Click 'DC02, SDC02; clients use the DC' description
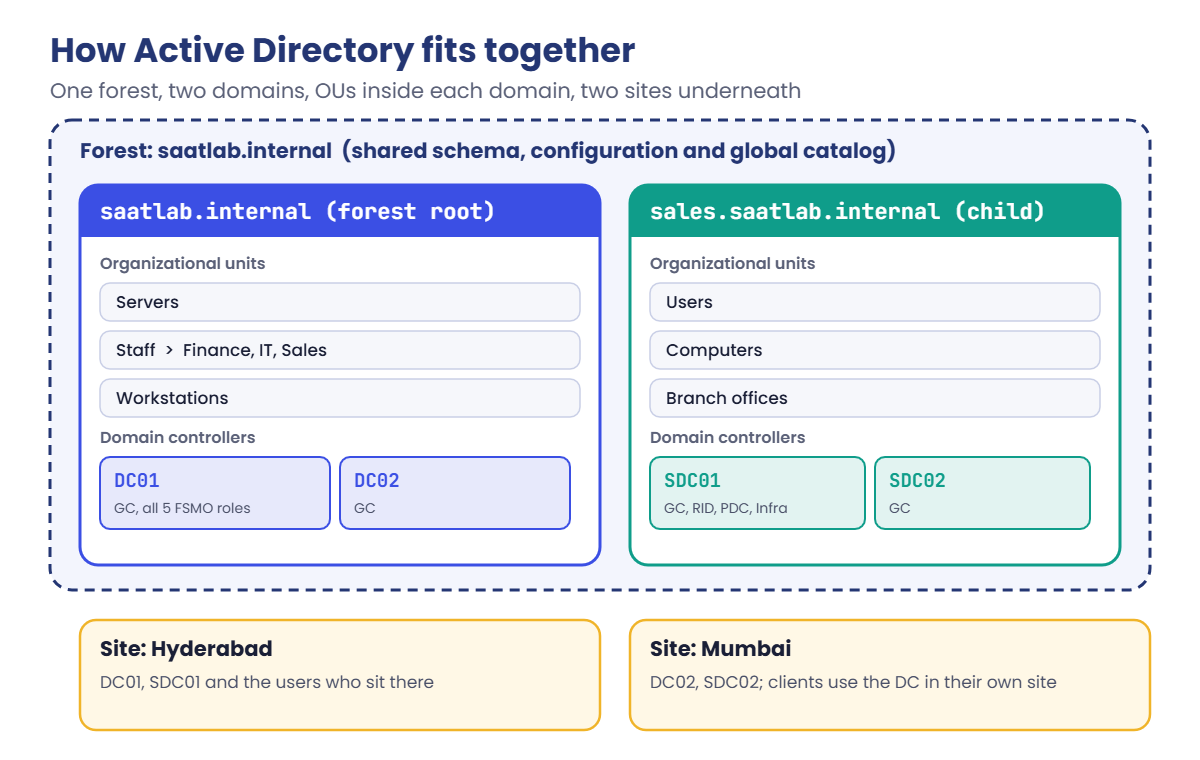The width and height of the screenshot is (1200, 760). 853,683
